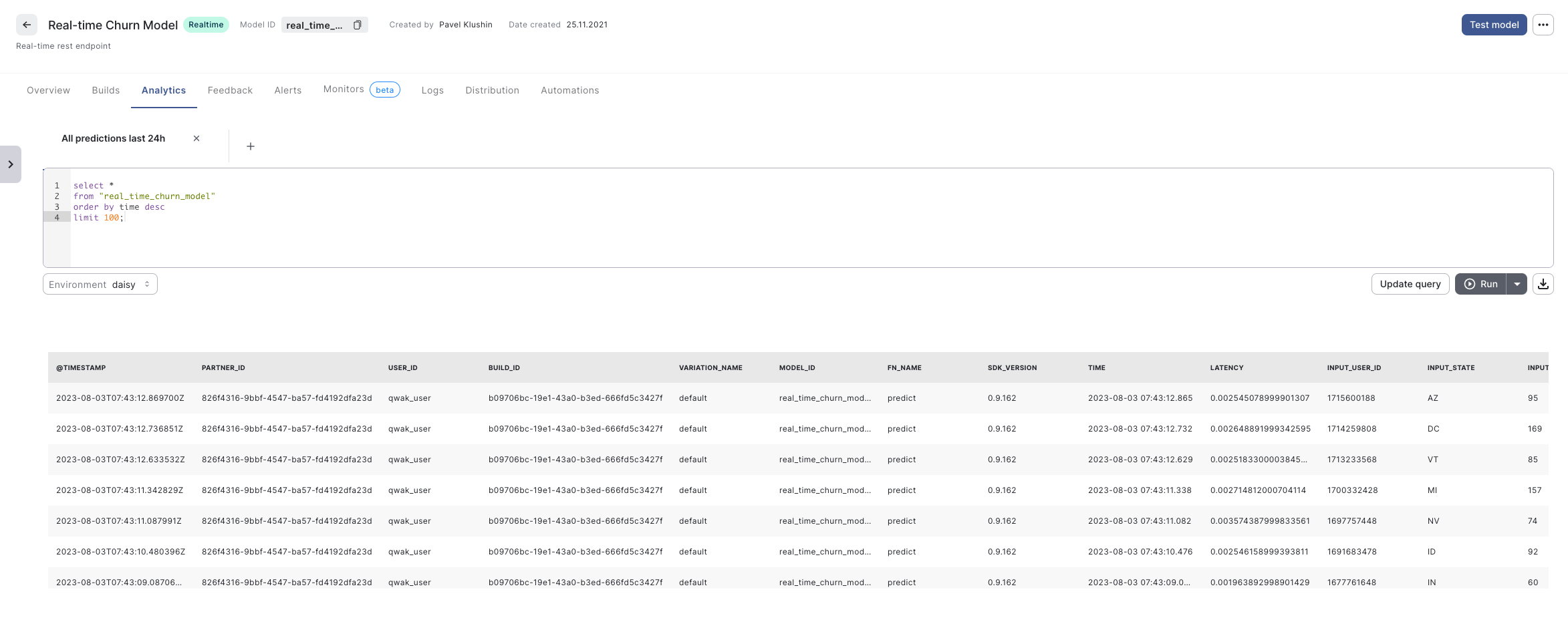Open the Logs tab

(x=432, y=90)
